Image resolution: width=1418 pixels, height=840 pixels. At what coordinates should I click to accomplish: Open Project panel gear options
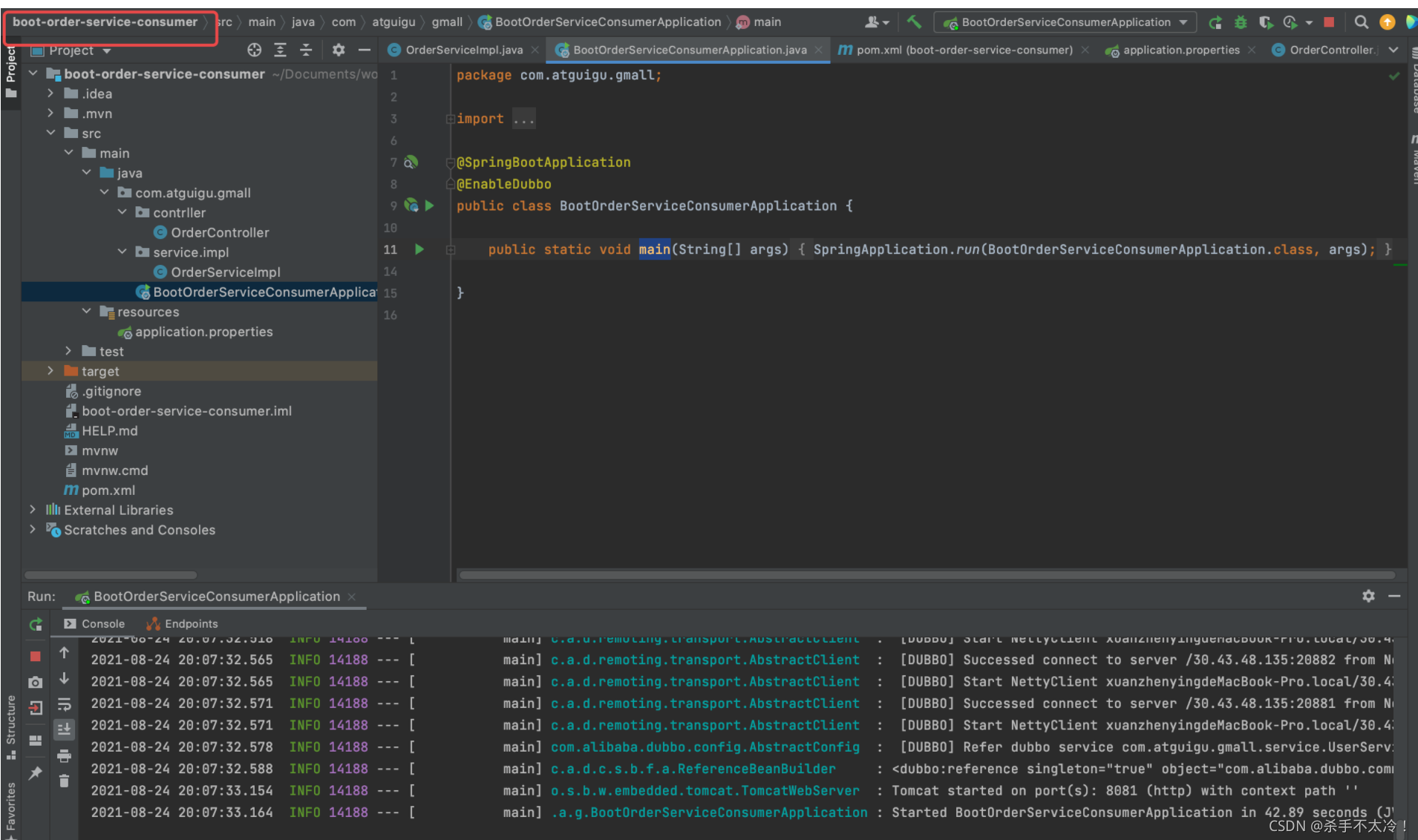coord(339,50)
